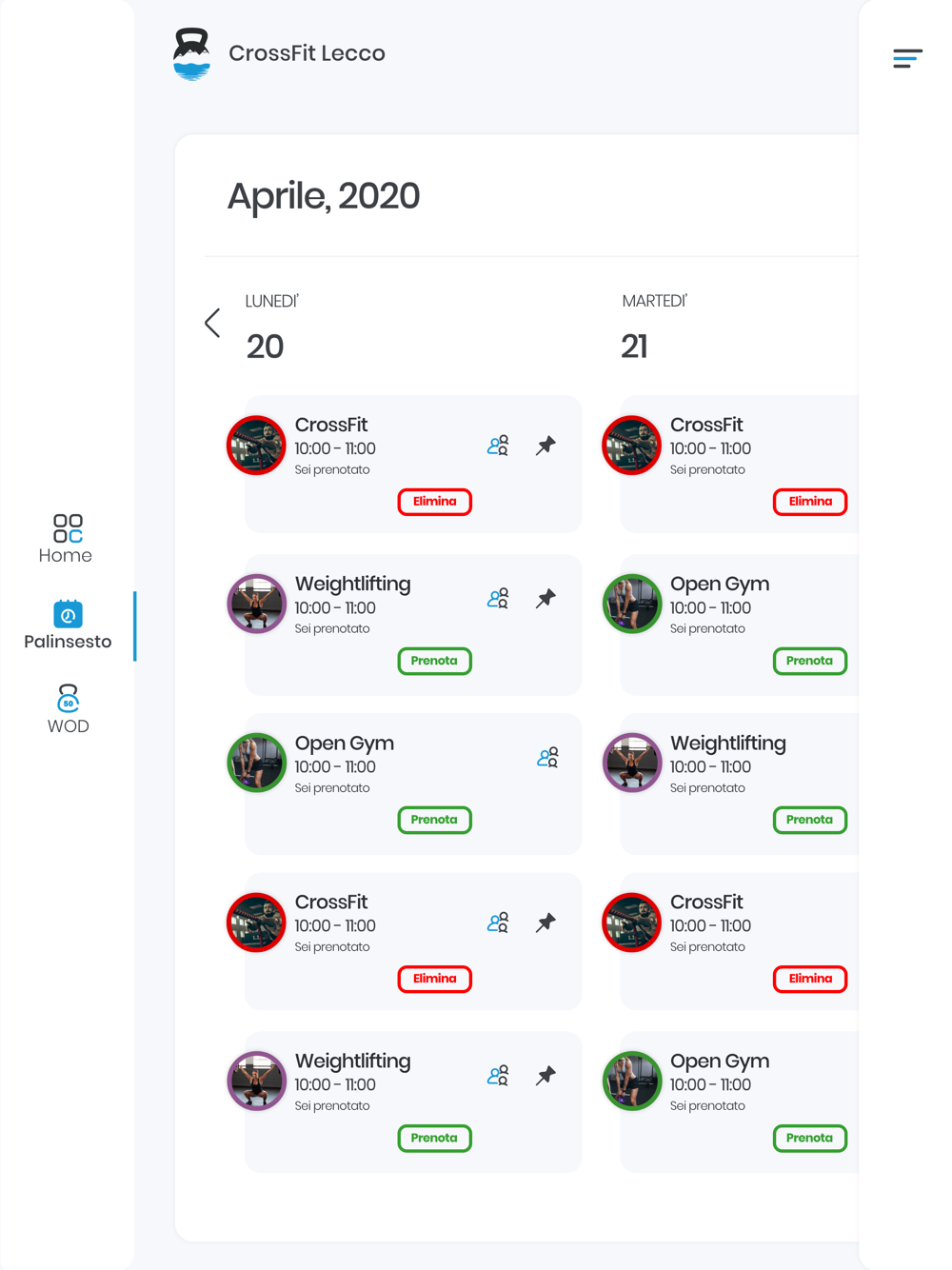
Task: Click the Monday Open Gym class thumbnail
Action: coord(257,763)
